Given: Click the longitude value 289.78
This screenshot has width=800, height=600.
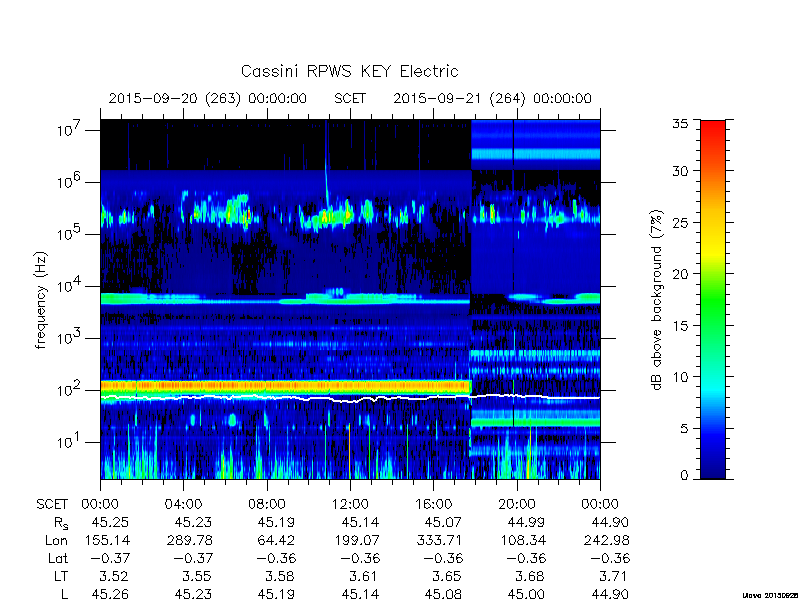Looking at the screenshot, I should (x=189, y=540).
